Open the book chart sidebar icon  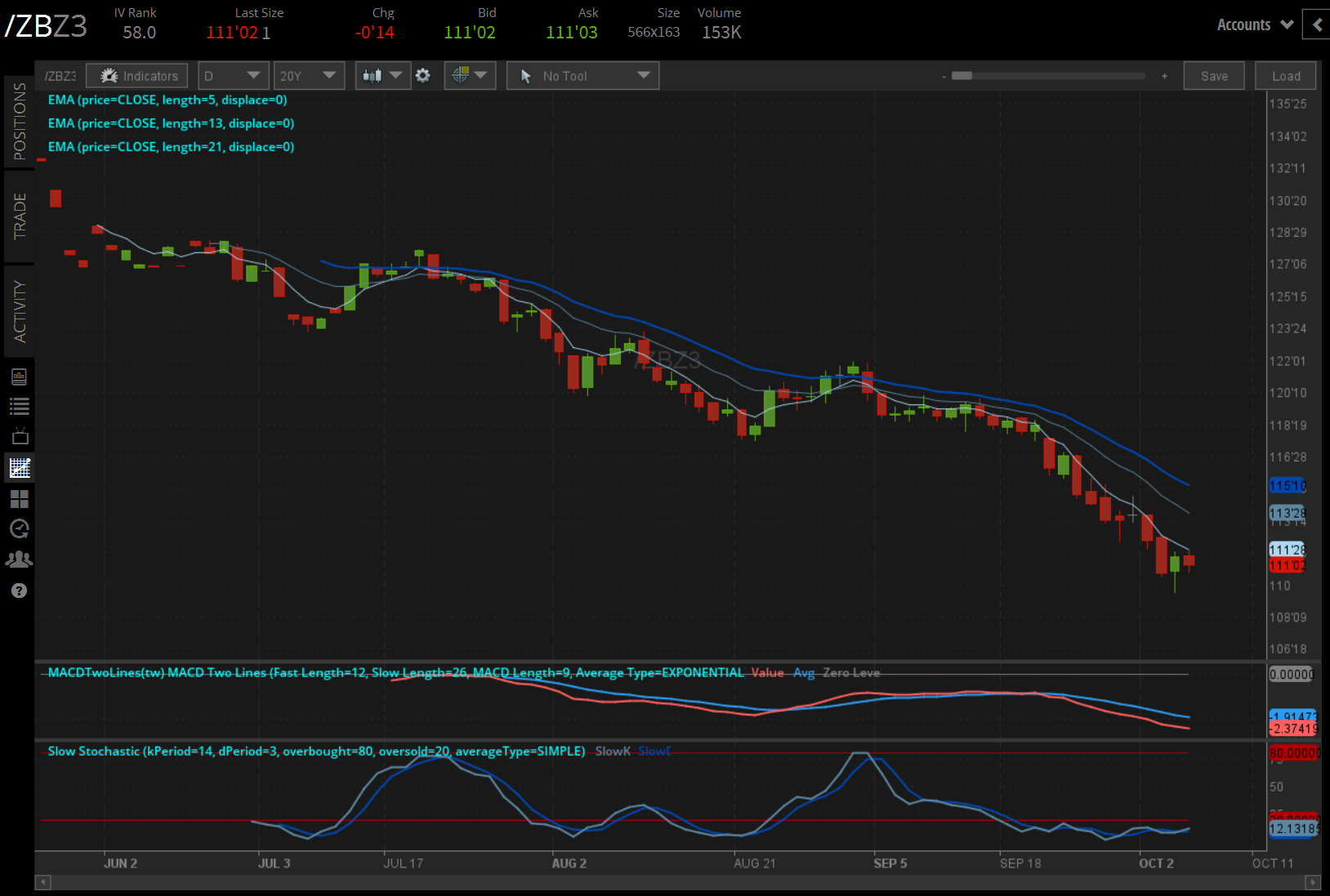[20, 377]
